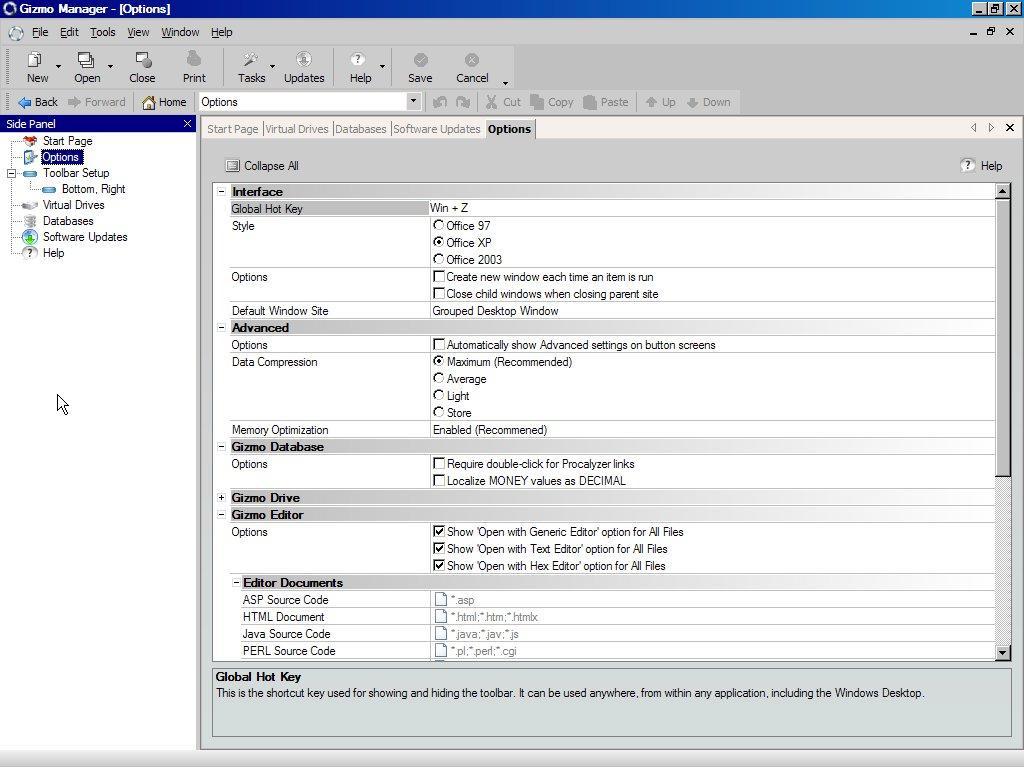This screenshot has width=1024, height=768.
Task: Open the Tools menu
Action: coord(102,32)
